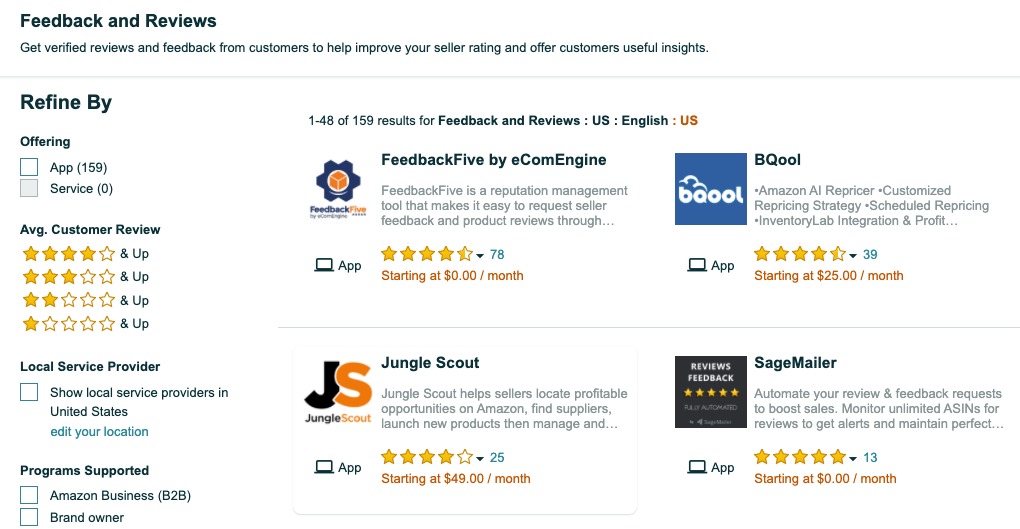Expand FeedbackFive star rating dropdown arrow

[480, 256]
